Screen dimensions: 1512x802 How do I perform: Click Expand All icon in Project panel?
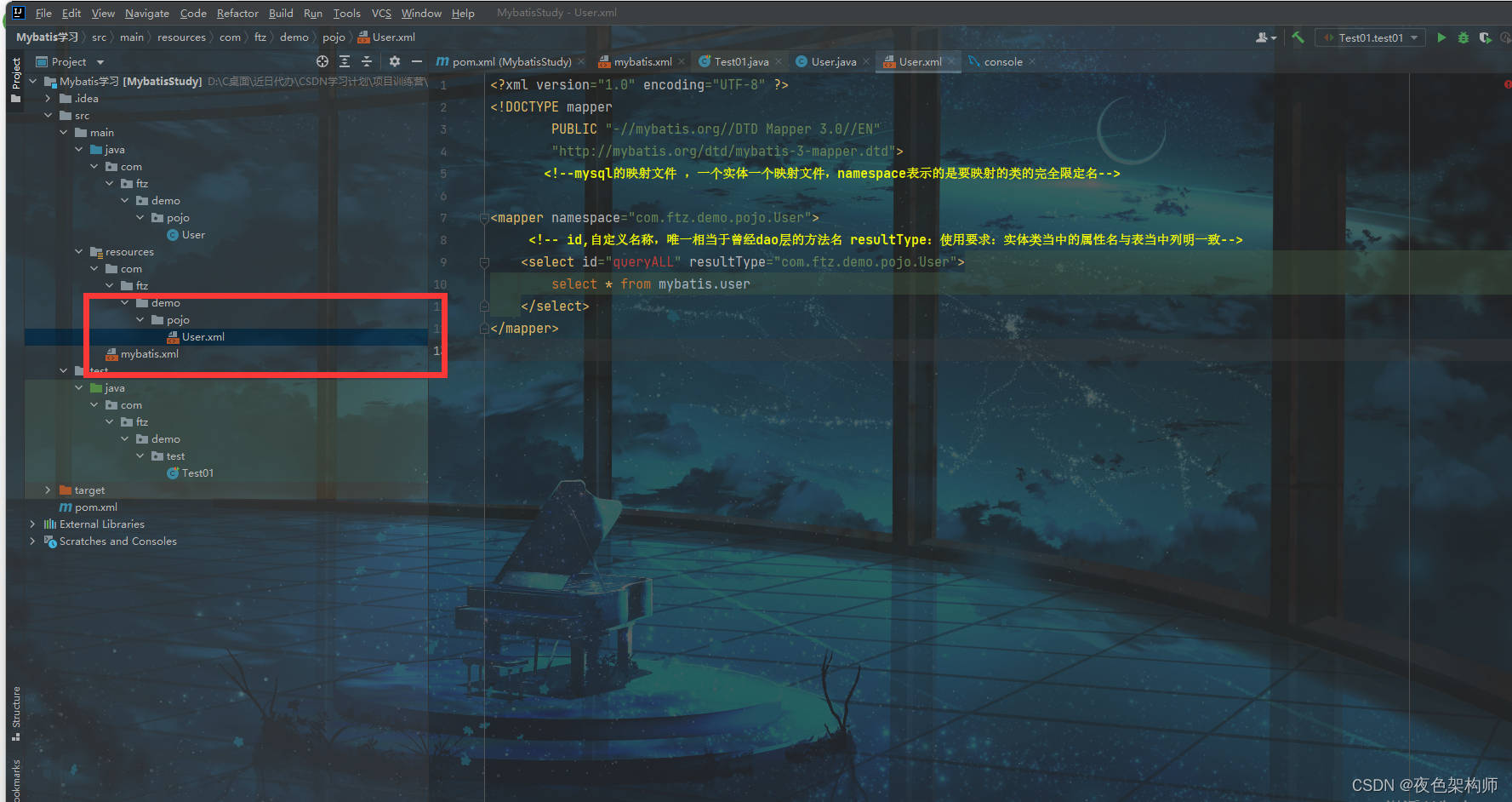click(345, 61)
